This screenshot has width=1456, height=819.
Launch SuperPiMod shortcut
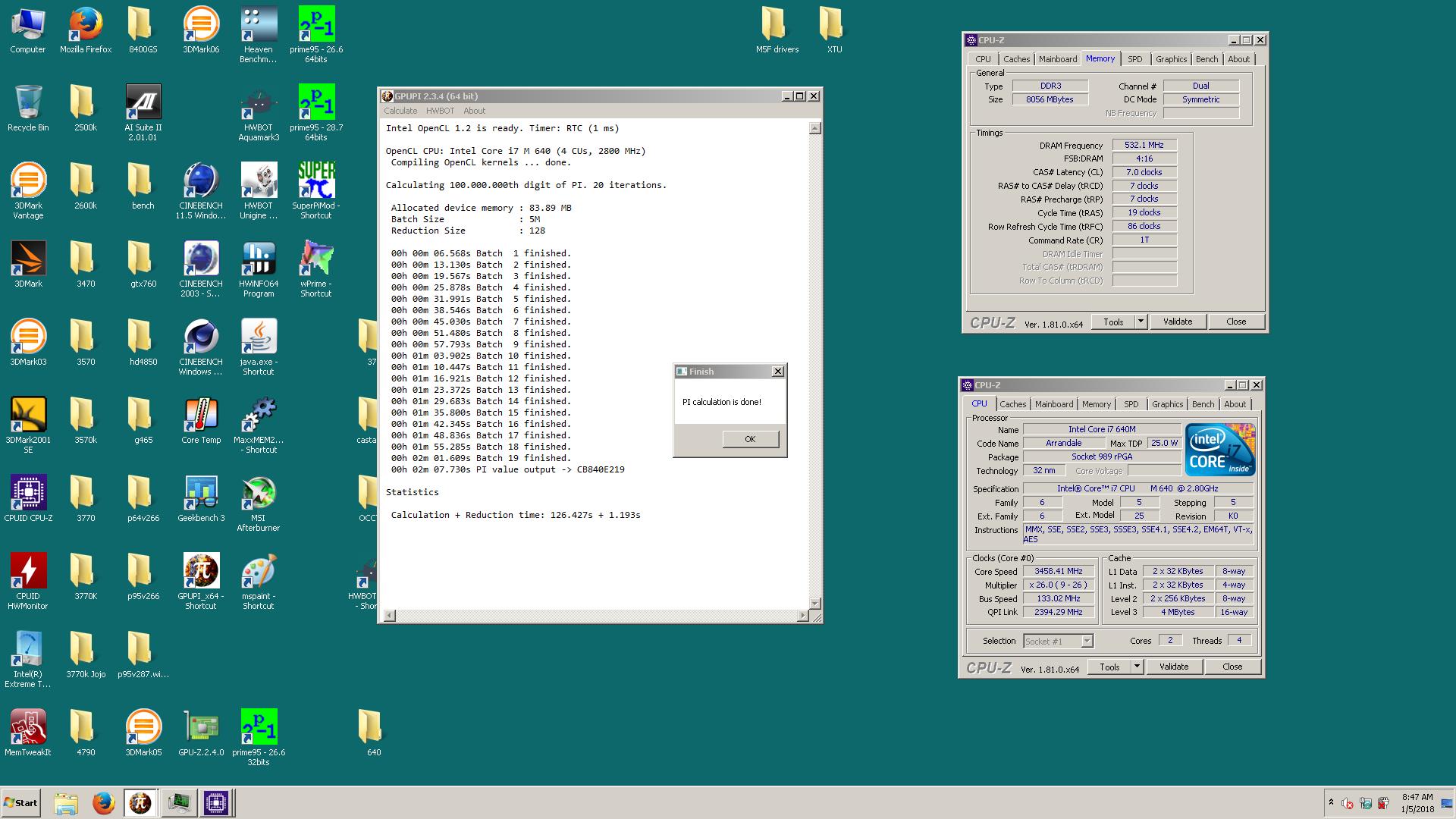(x=316, y=191)
